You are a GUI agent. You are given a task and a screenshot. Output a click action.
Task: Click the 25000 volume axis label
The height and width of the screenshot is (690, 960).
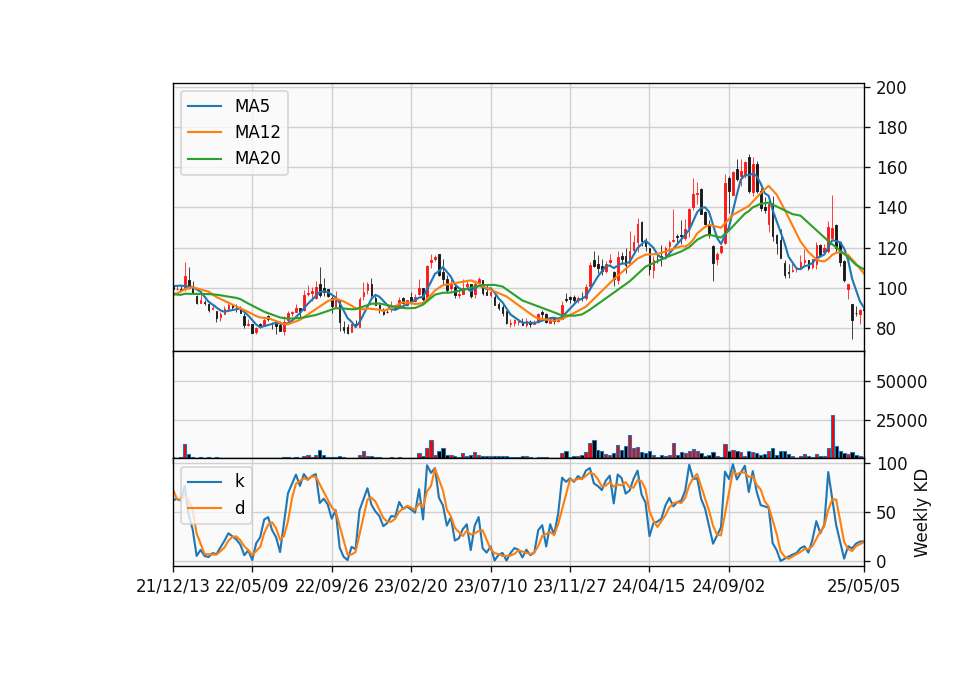pos(902,421)
